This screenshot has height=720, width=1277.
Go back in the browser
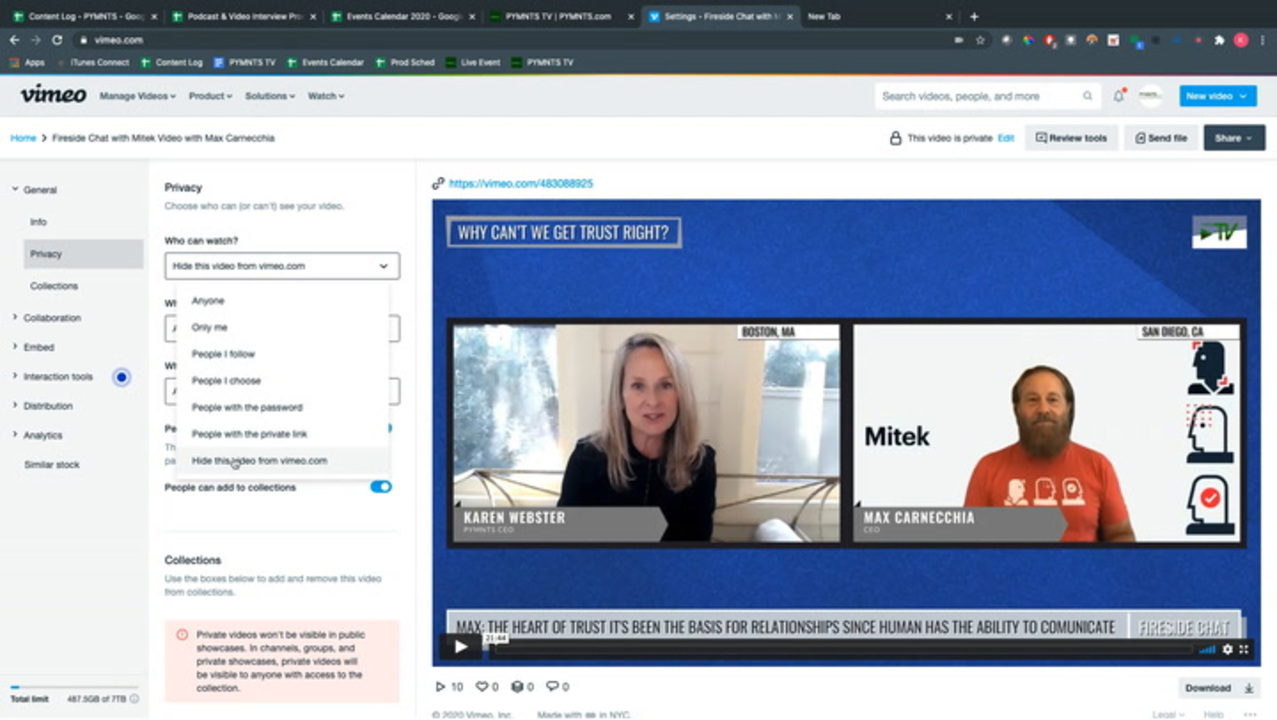click(14, 40)
